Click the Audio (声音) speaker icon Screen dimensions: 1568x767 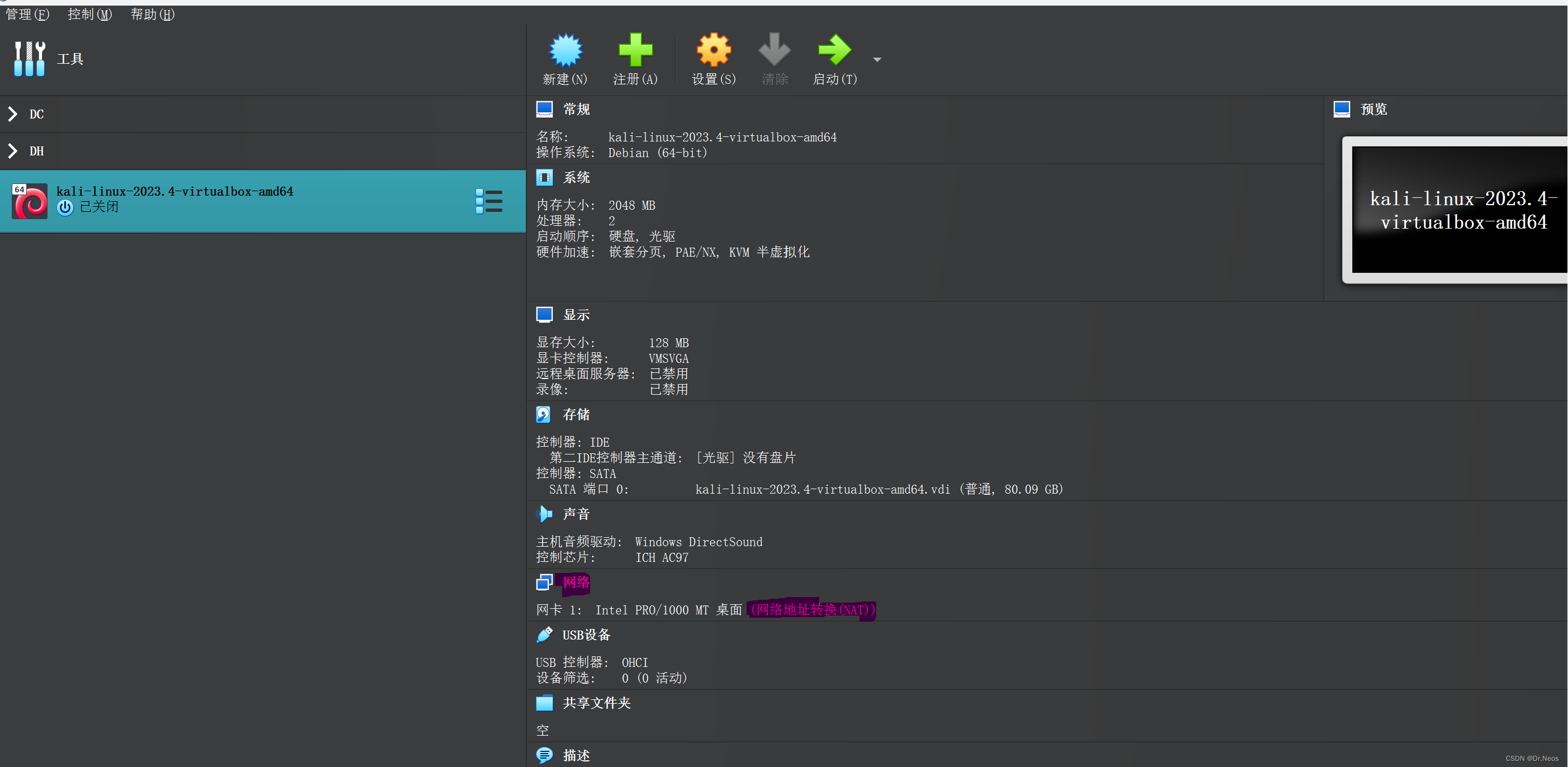point(544,514)
